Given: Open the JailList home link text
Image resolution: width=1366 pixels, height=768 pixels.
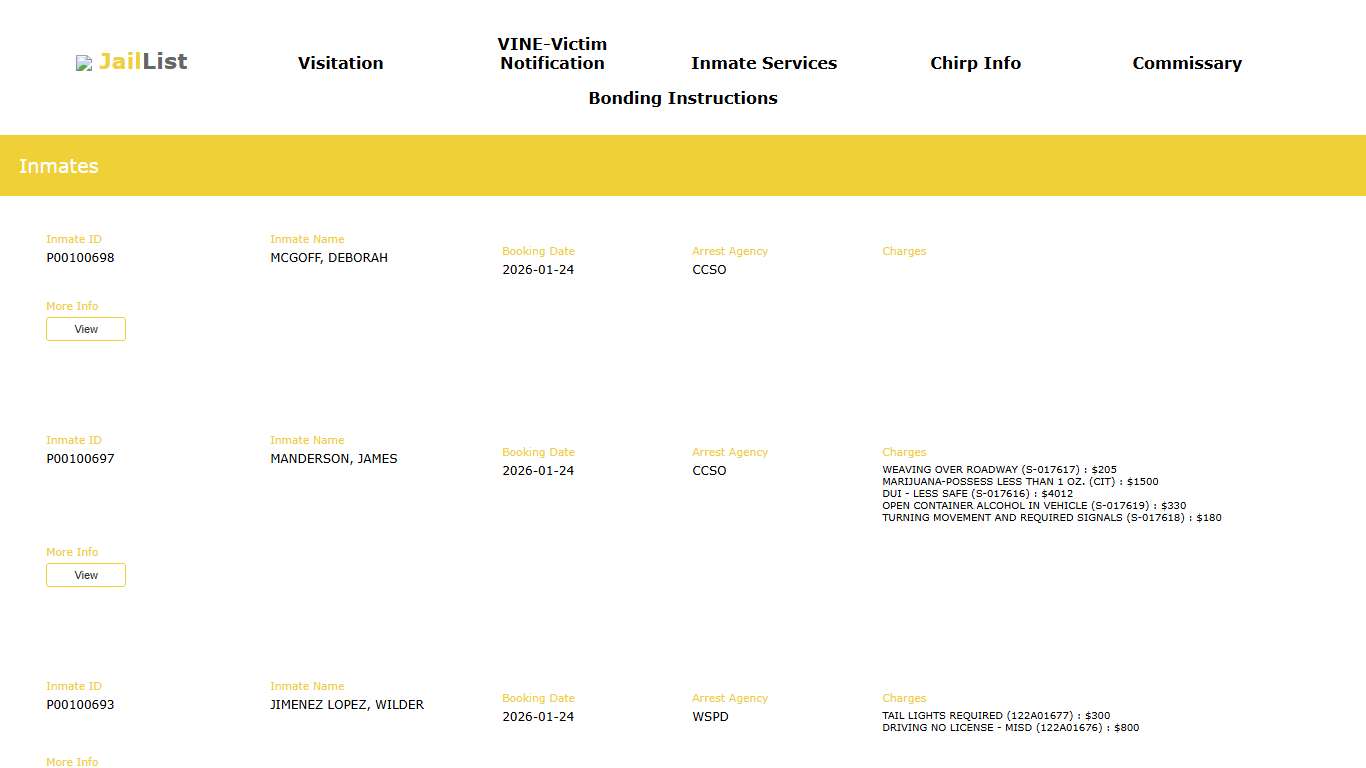Looking at the screenshot, I should pos(143,62).
